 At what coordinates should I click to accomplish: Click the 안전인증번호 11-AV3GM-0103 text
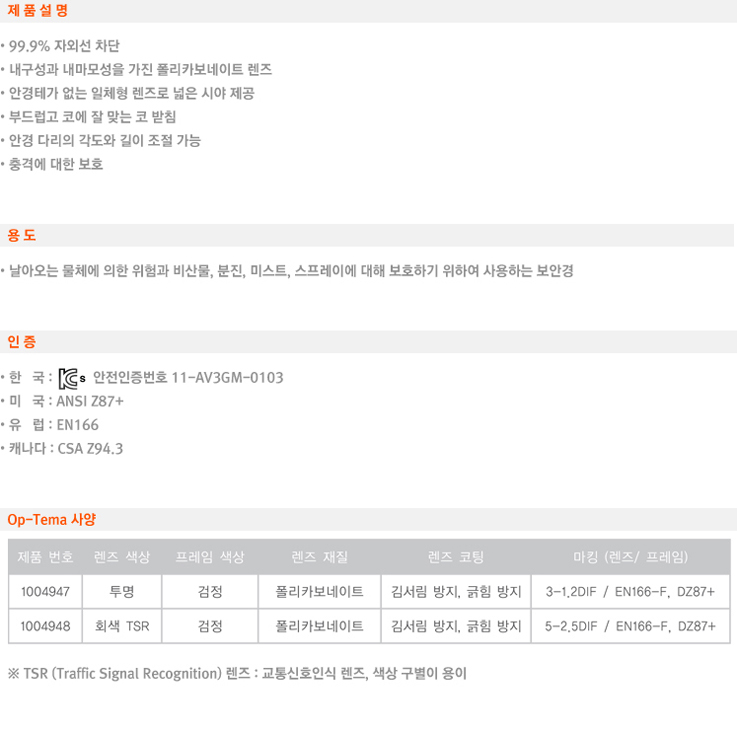click(x=188, y=378)
